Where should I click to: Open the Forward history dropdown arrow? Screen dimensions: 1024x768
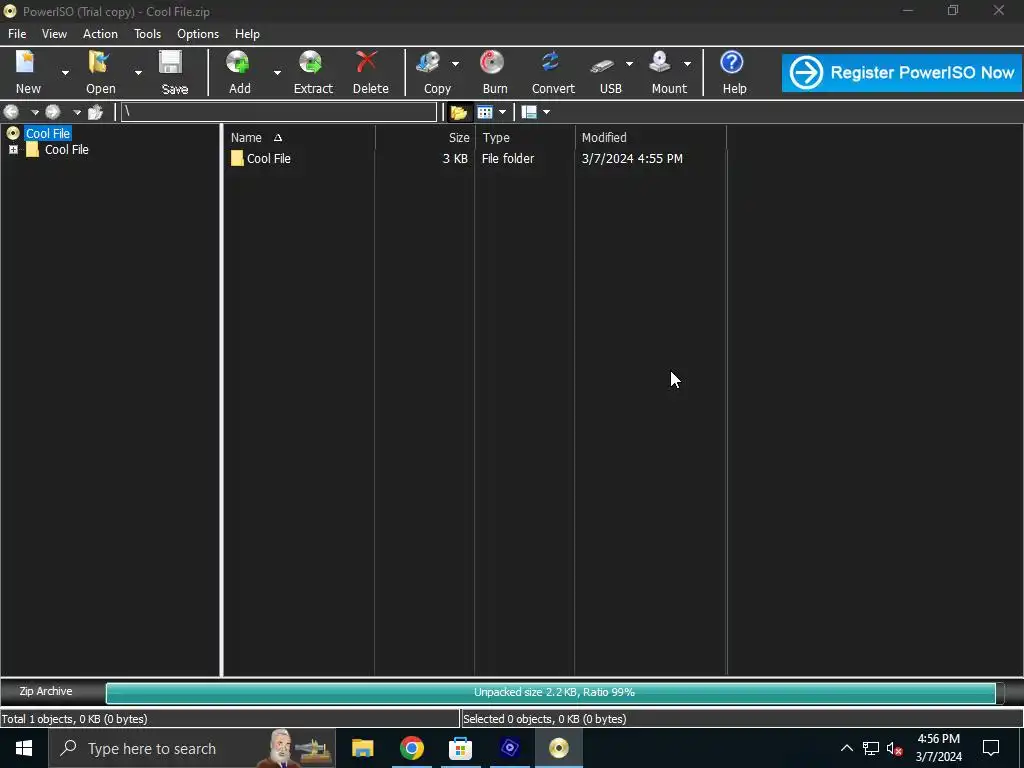(x=76, y=112)
